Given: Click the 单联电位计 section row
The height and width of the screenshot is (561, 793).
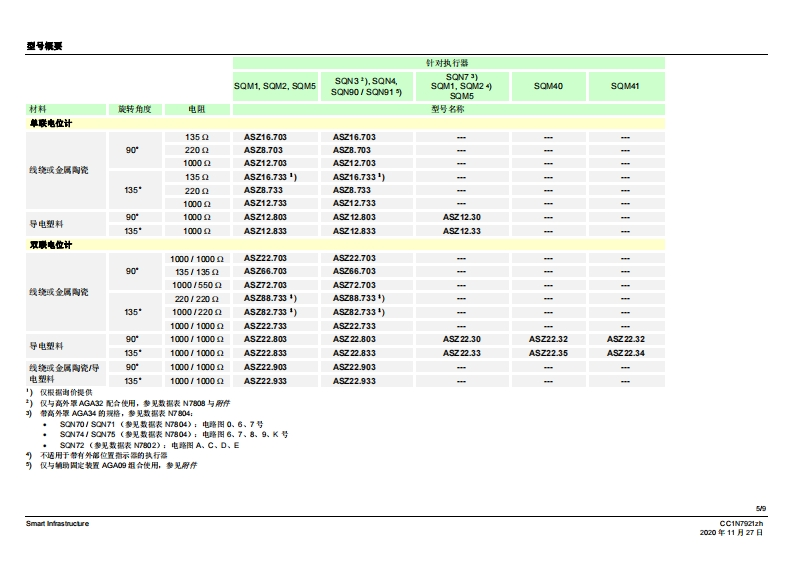Looking at the screenshot, I should tap(50, 123).
